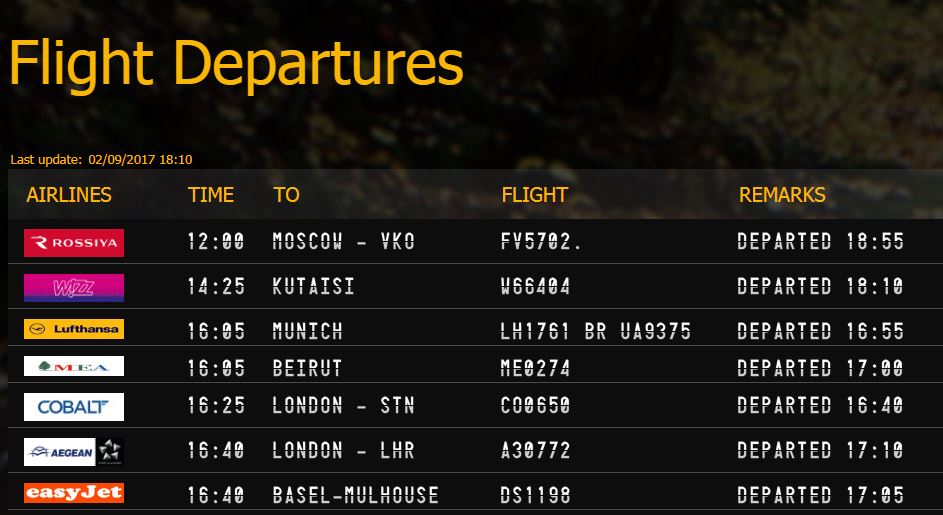Select the Cobalt airline logo
The width and height of the screenshot is (943, 515).
coord(74,407)
